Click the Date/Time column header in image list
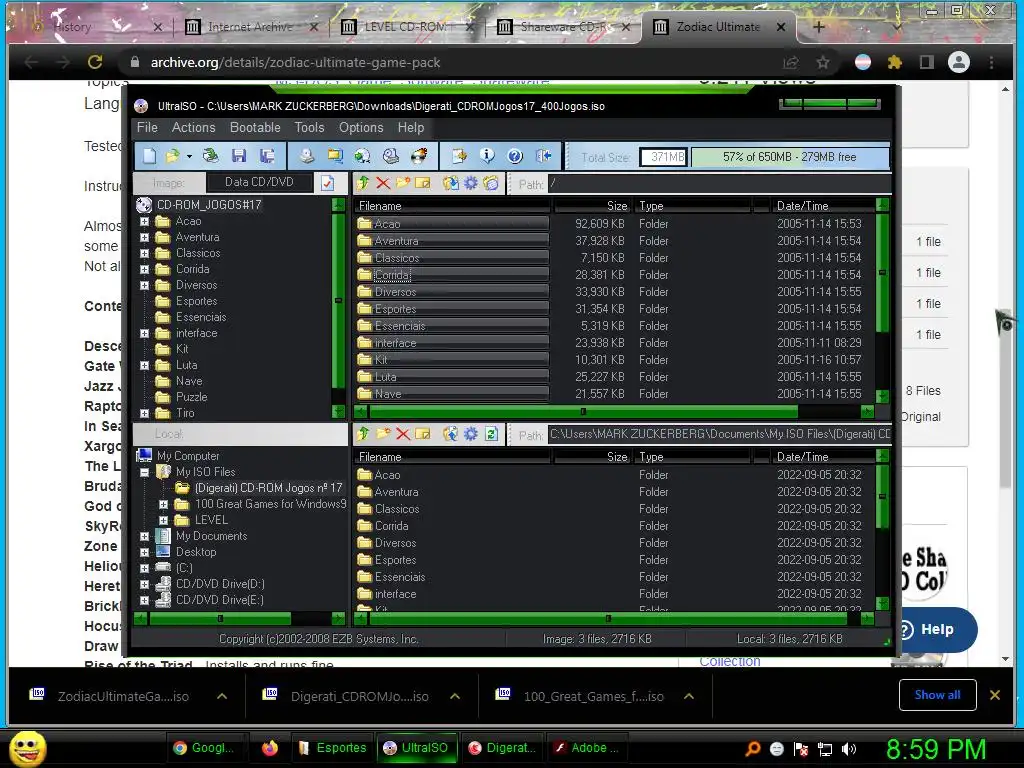This screenshot has height=768, width=1024. point(822,206)
